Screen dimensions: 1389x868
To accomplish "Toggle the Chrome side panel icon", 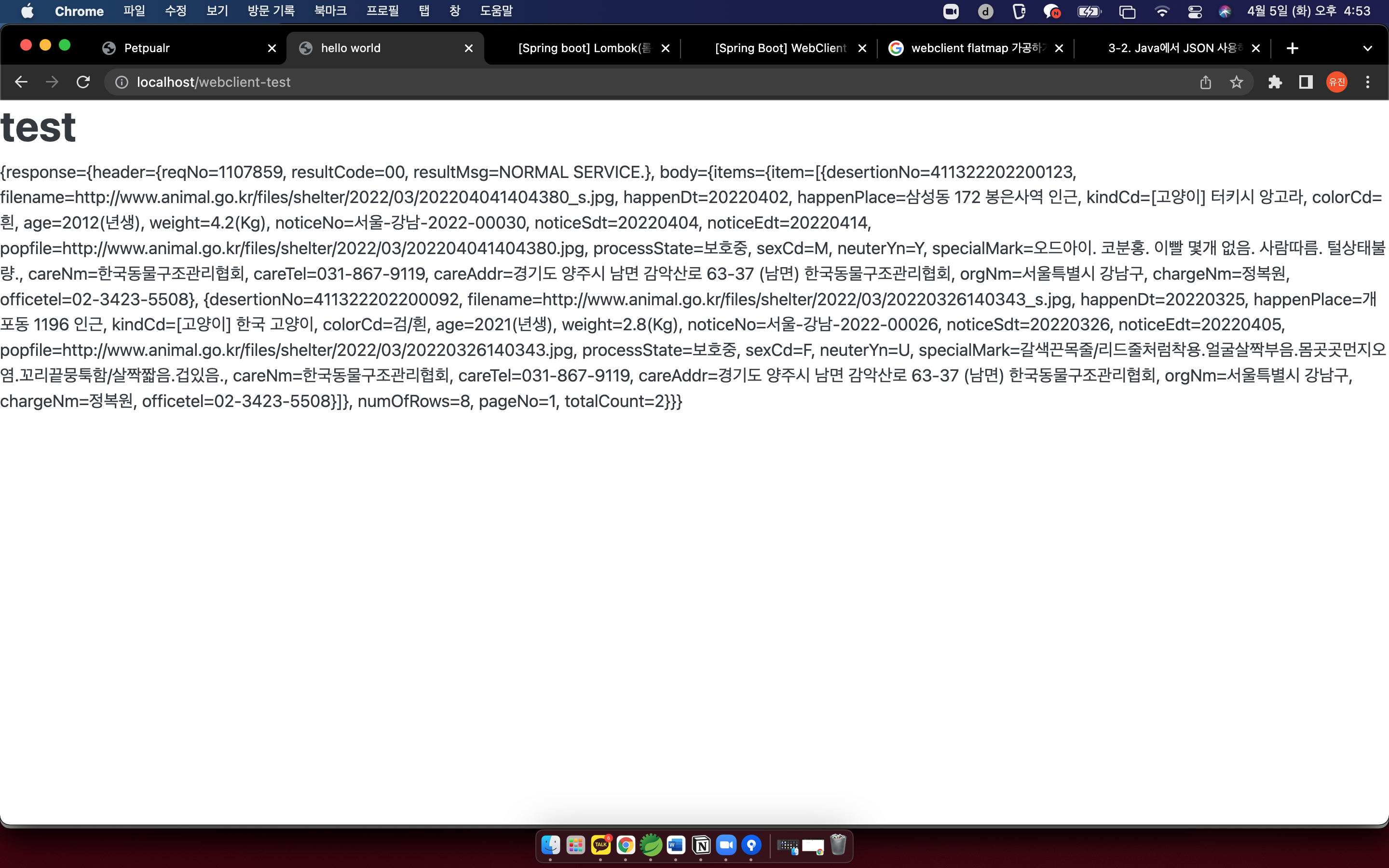I will coord(1306,82).
